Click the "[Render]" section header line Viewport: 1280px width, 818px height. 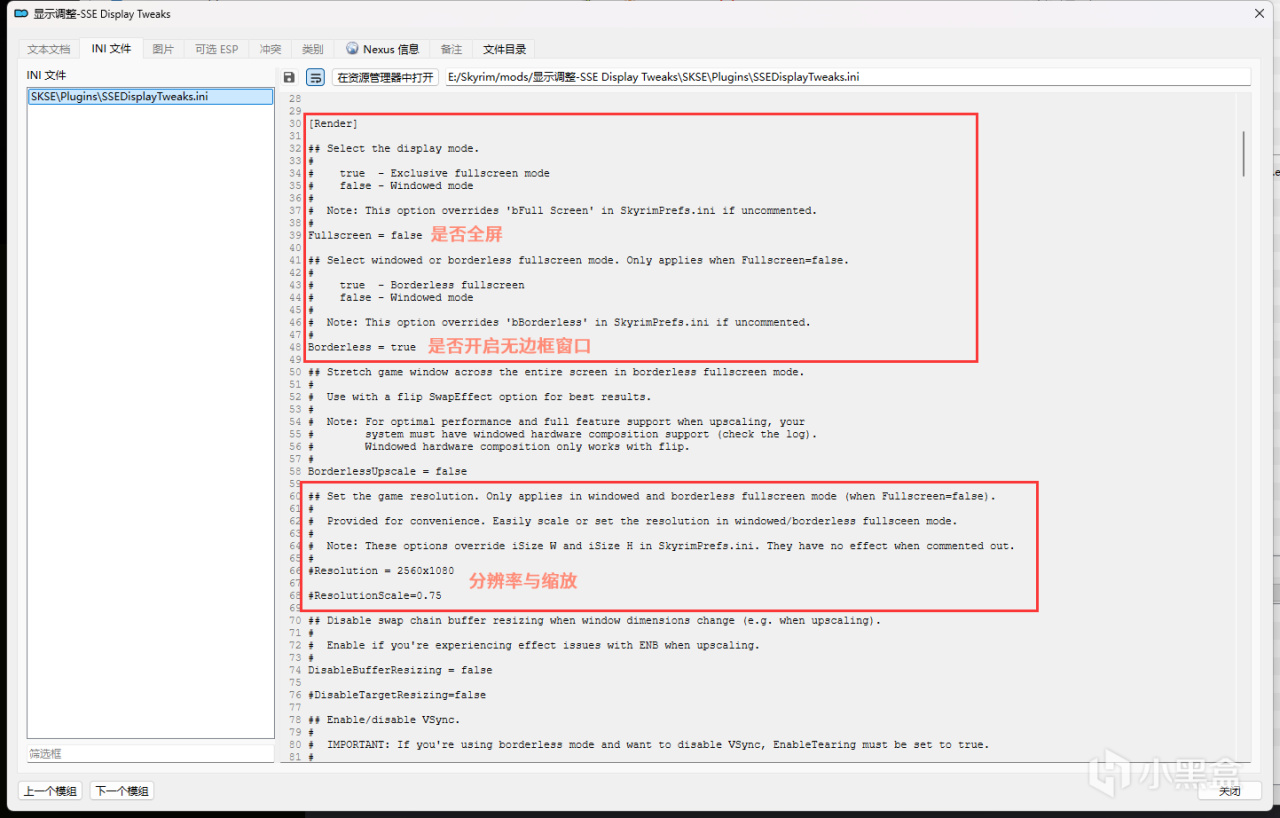point(333,123)
